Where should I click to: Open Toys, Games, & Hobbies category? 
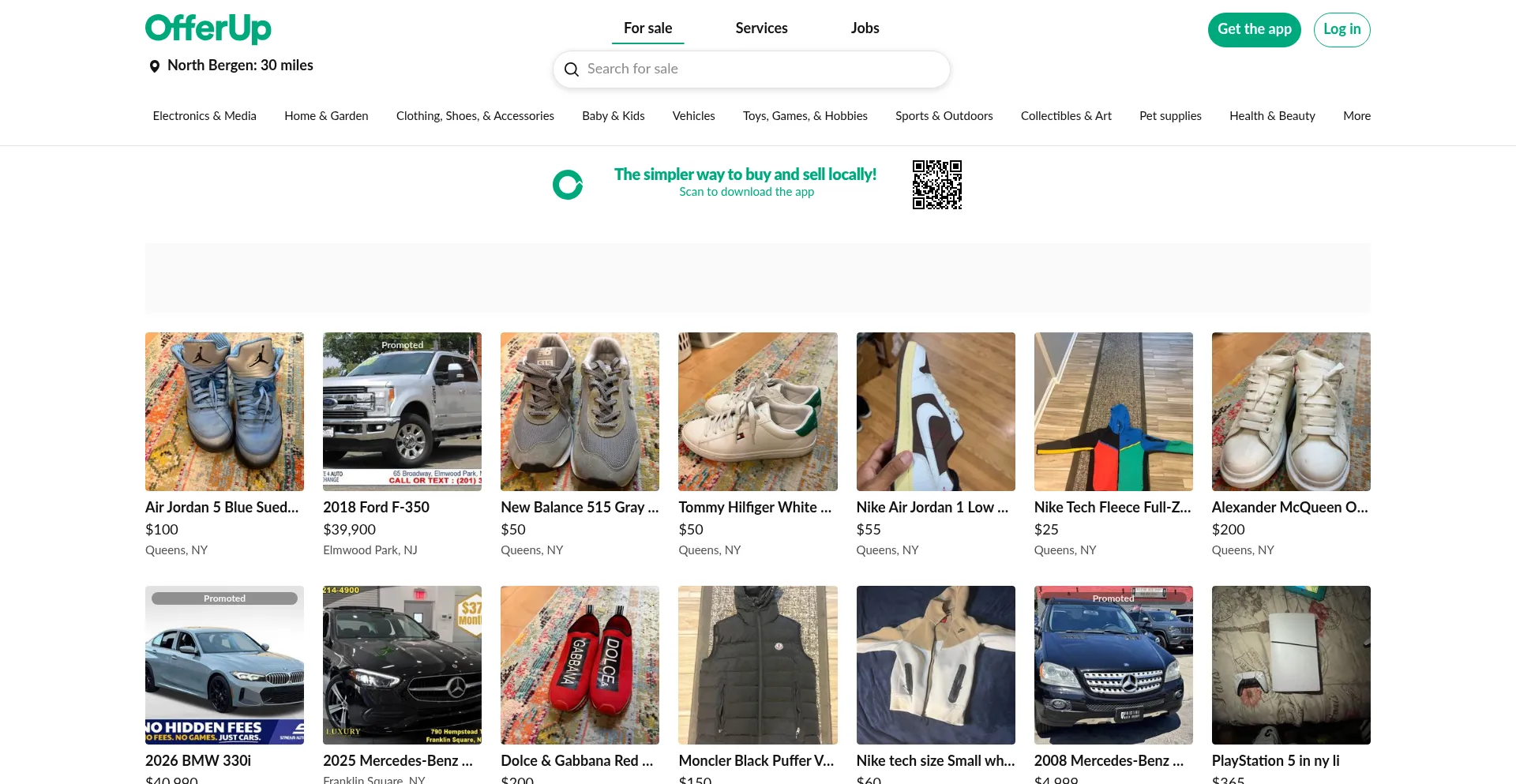pos(805,116)
